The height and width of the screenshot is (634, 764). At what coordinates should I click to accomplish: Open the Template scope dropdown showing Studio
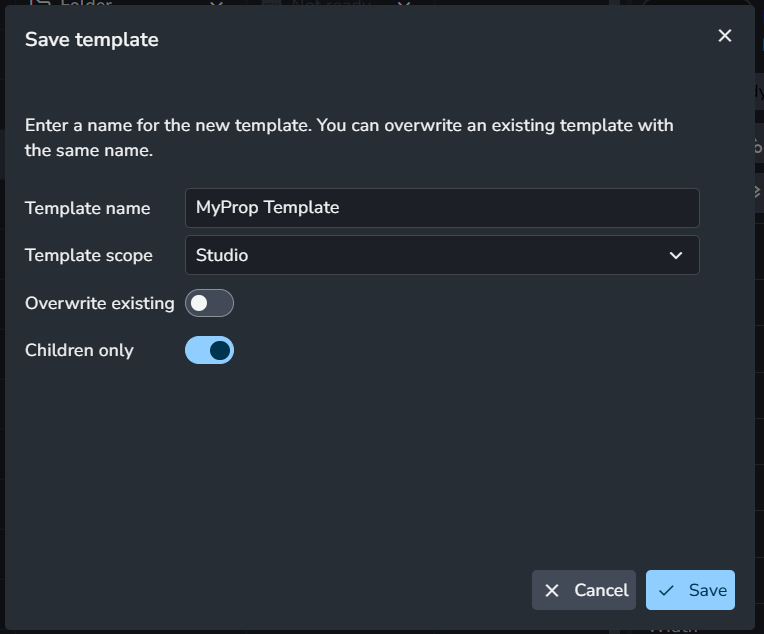click(442, 255)
